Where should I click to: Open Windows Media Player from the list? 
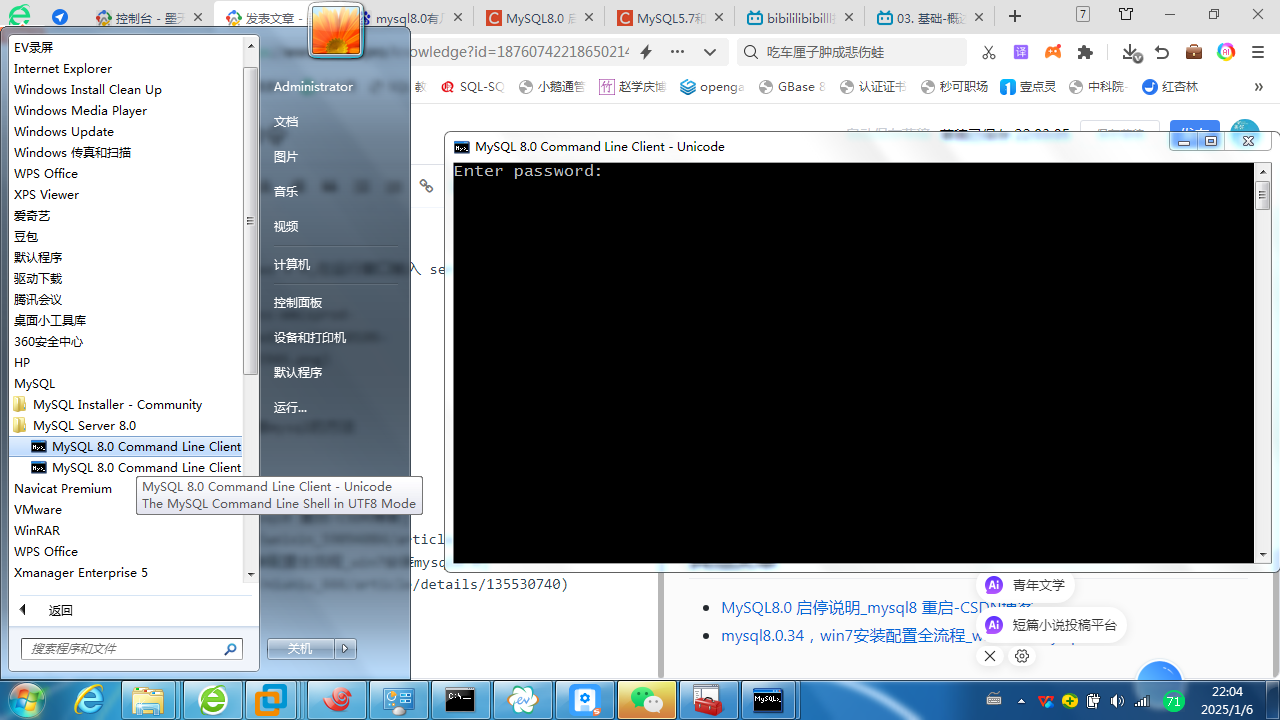80,111
